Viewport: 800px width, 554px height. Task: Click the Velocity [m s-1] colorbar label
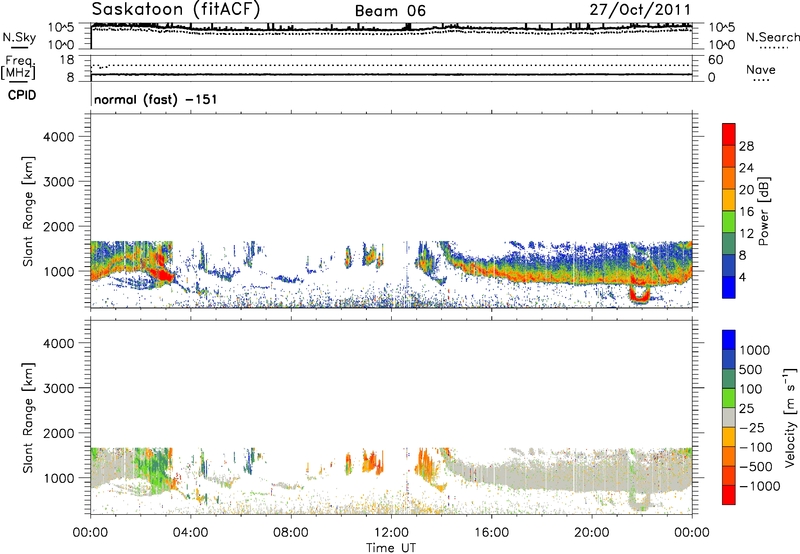pos(790,417)
